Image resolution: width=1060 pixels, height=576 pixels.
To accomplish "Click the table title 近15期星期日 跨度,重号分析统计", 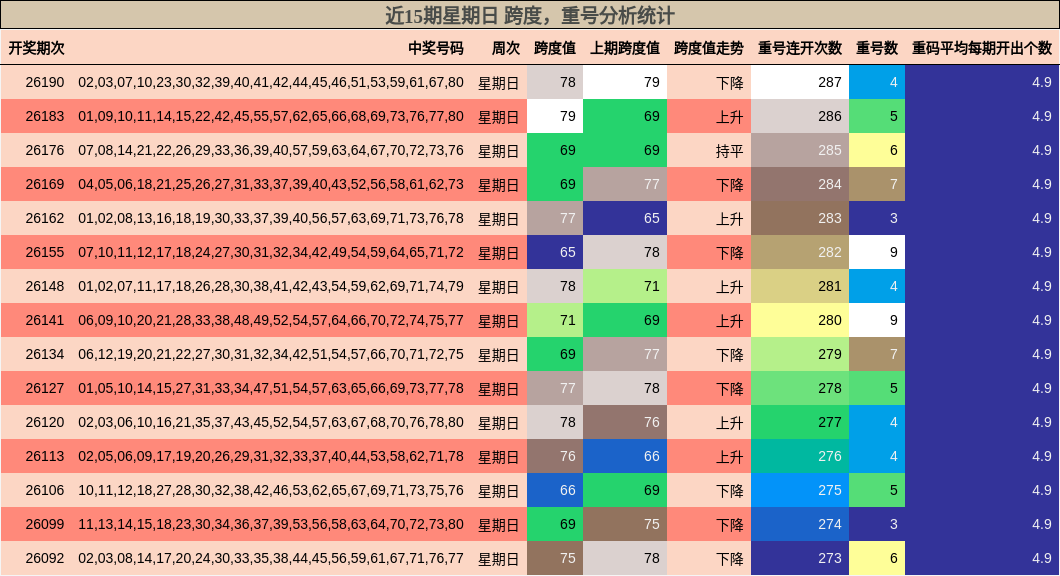I will 530,15.
